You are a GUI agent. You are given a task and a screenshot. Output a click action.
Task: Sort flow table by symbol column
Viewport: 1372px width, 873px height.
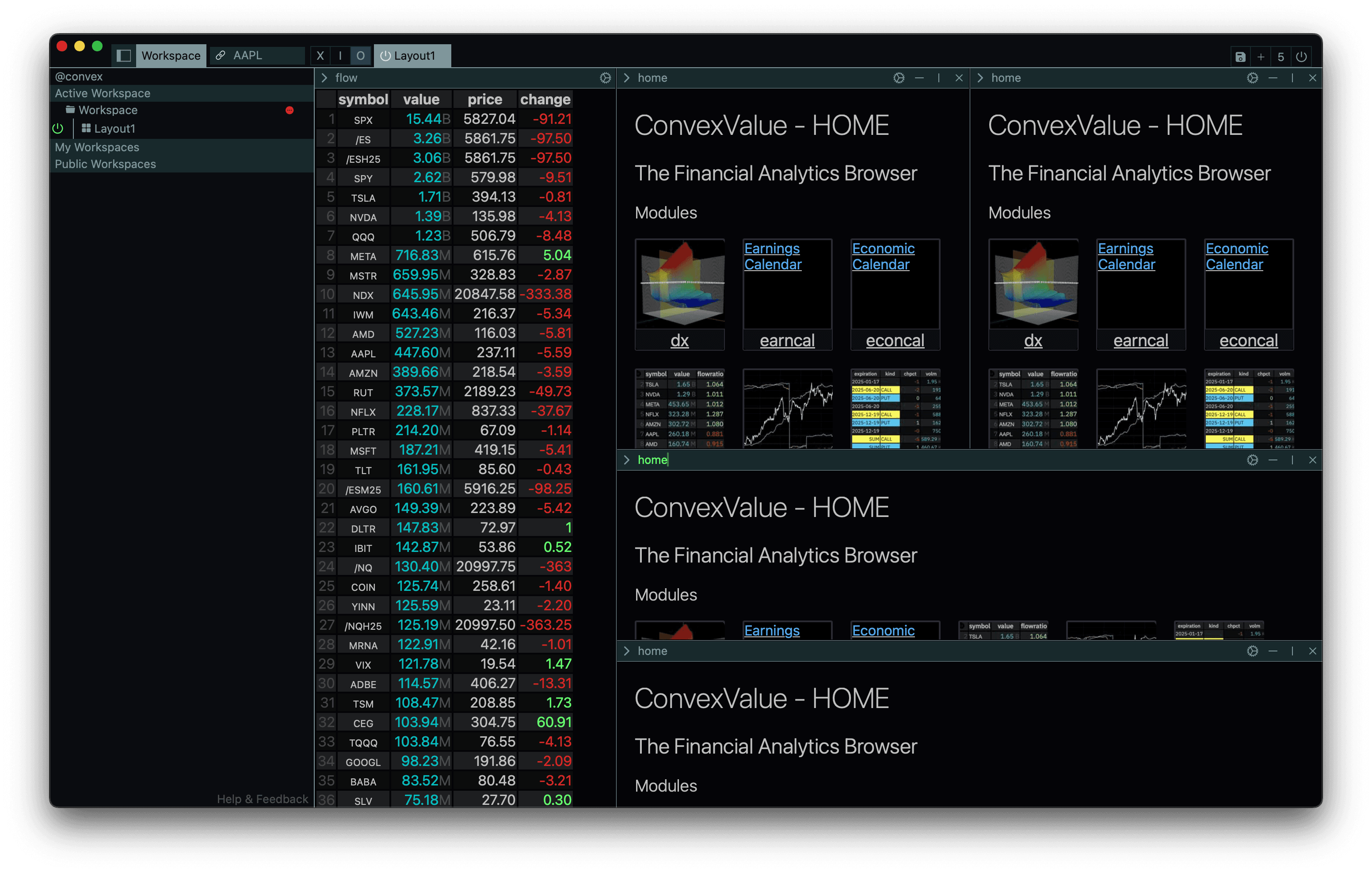(363, 99)
